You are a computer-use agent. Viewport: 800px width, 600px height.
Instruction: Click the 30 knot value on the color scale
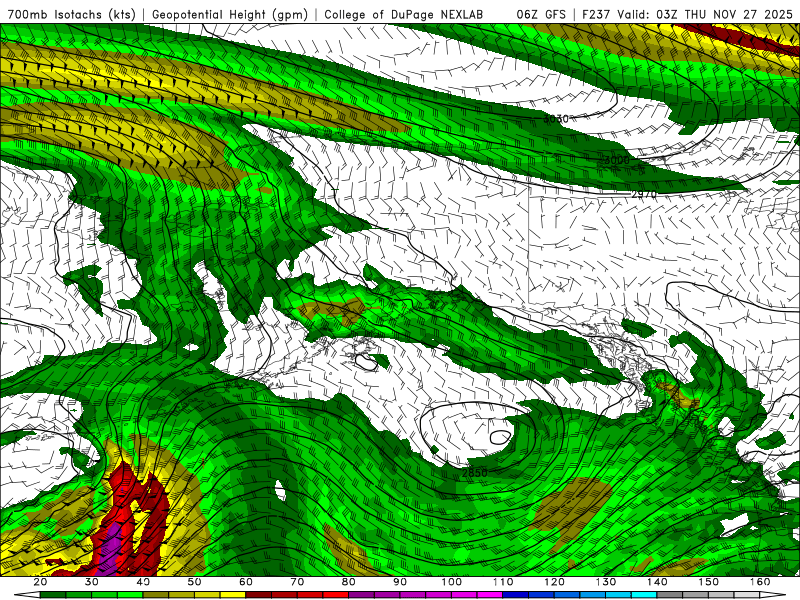click(92, 582)
